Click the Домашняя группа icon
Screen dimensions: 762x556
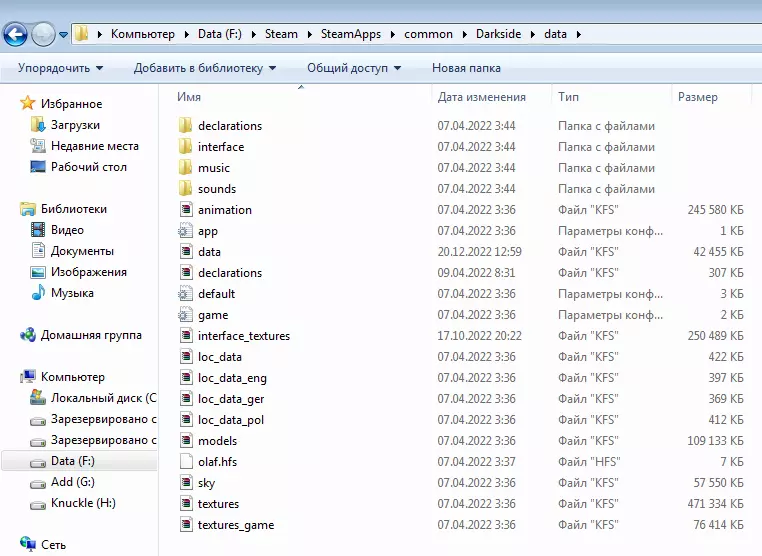(28, 335)
